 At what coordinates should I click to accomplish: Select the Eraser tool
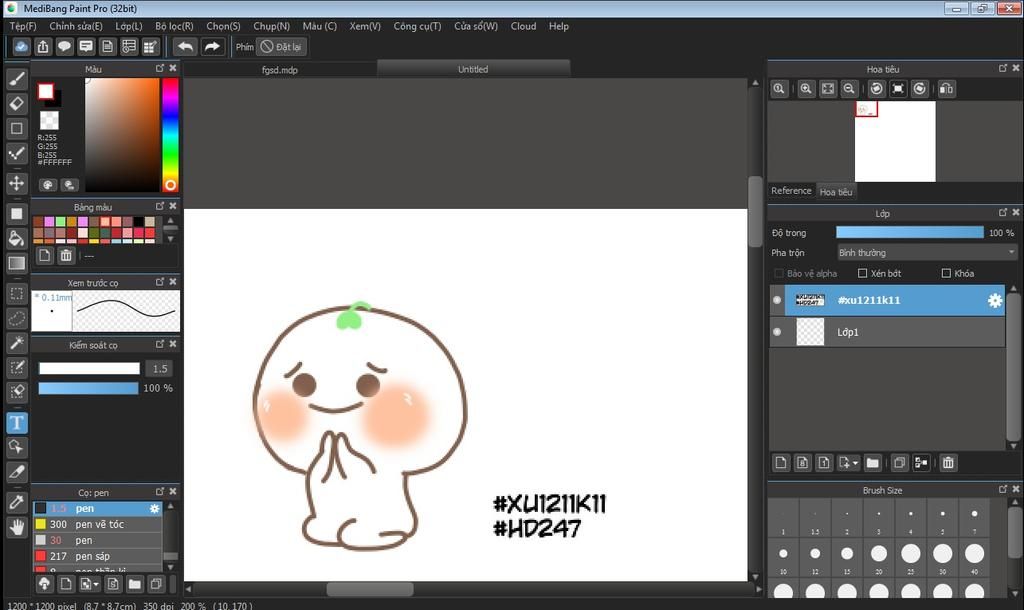(16, 103)
